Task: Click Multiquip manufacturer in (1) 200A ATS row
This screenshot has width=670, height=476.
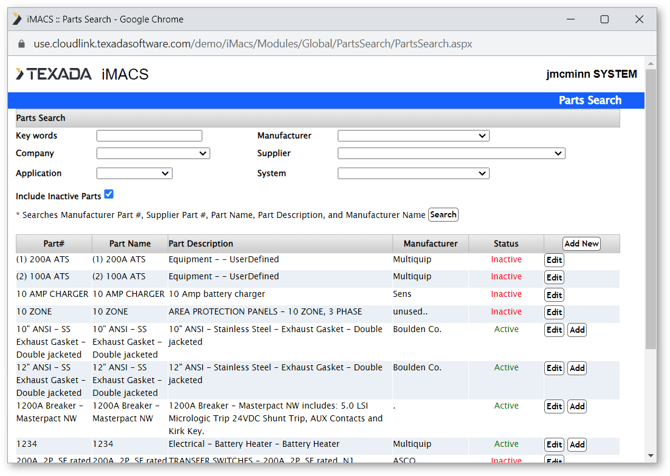Action: 412,259
